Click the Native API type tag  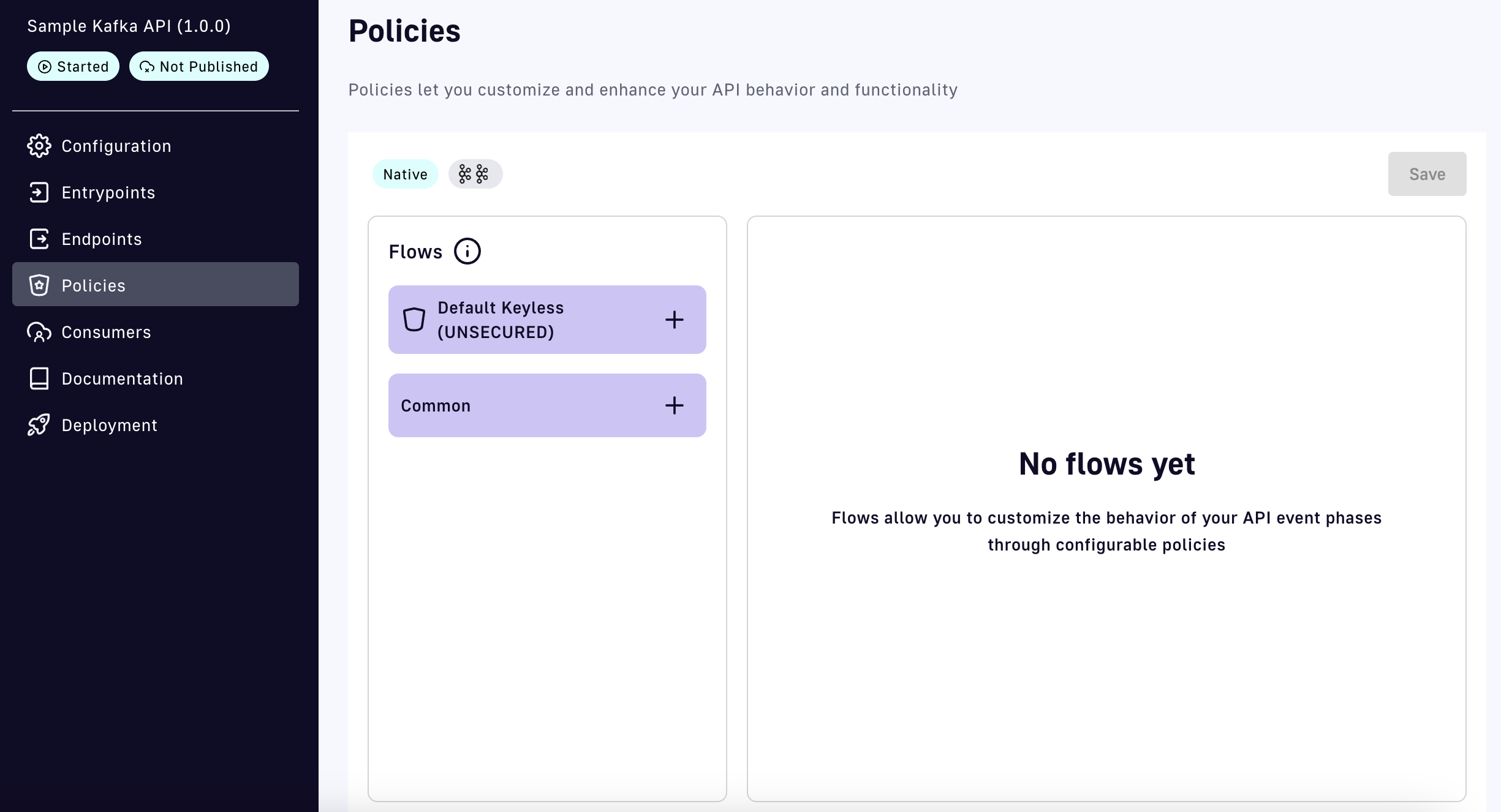click(405, 175)
